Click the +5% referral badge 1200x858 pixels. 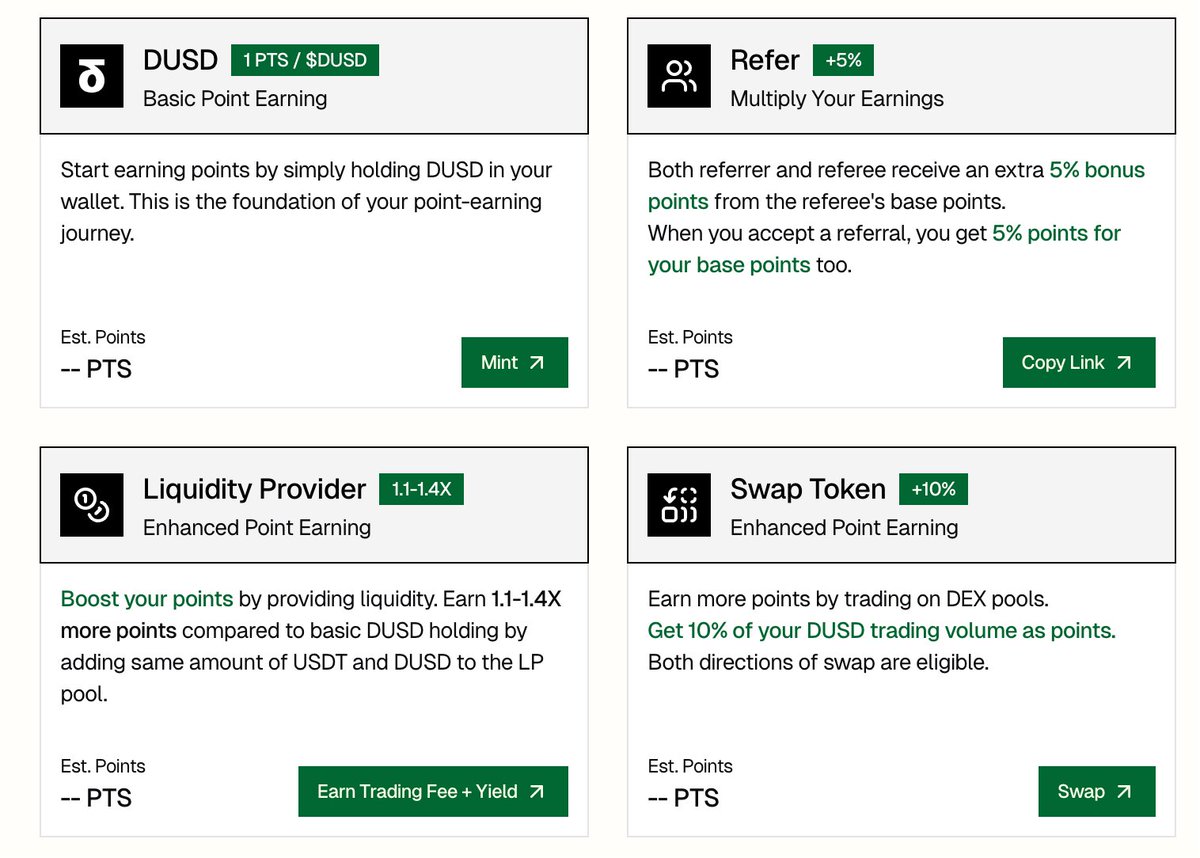tap(843, 60)
